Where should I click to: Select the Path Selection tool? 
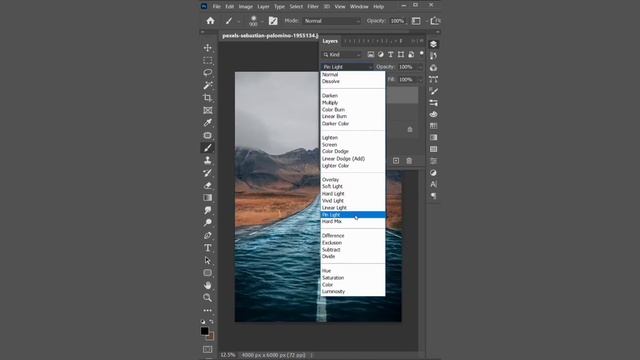pyautogui.click(x=207, y=260)
